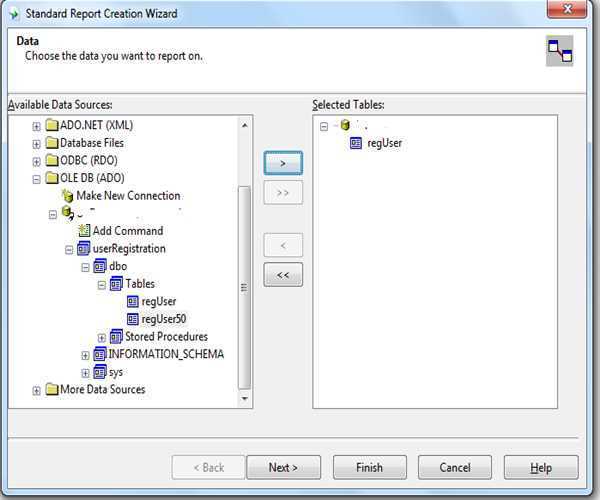Expand the More Data Sources node

37,390
